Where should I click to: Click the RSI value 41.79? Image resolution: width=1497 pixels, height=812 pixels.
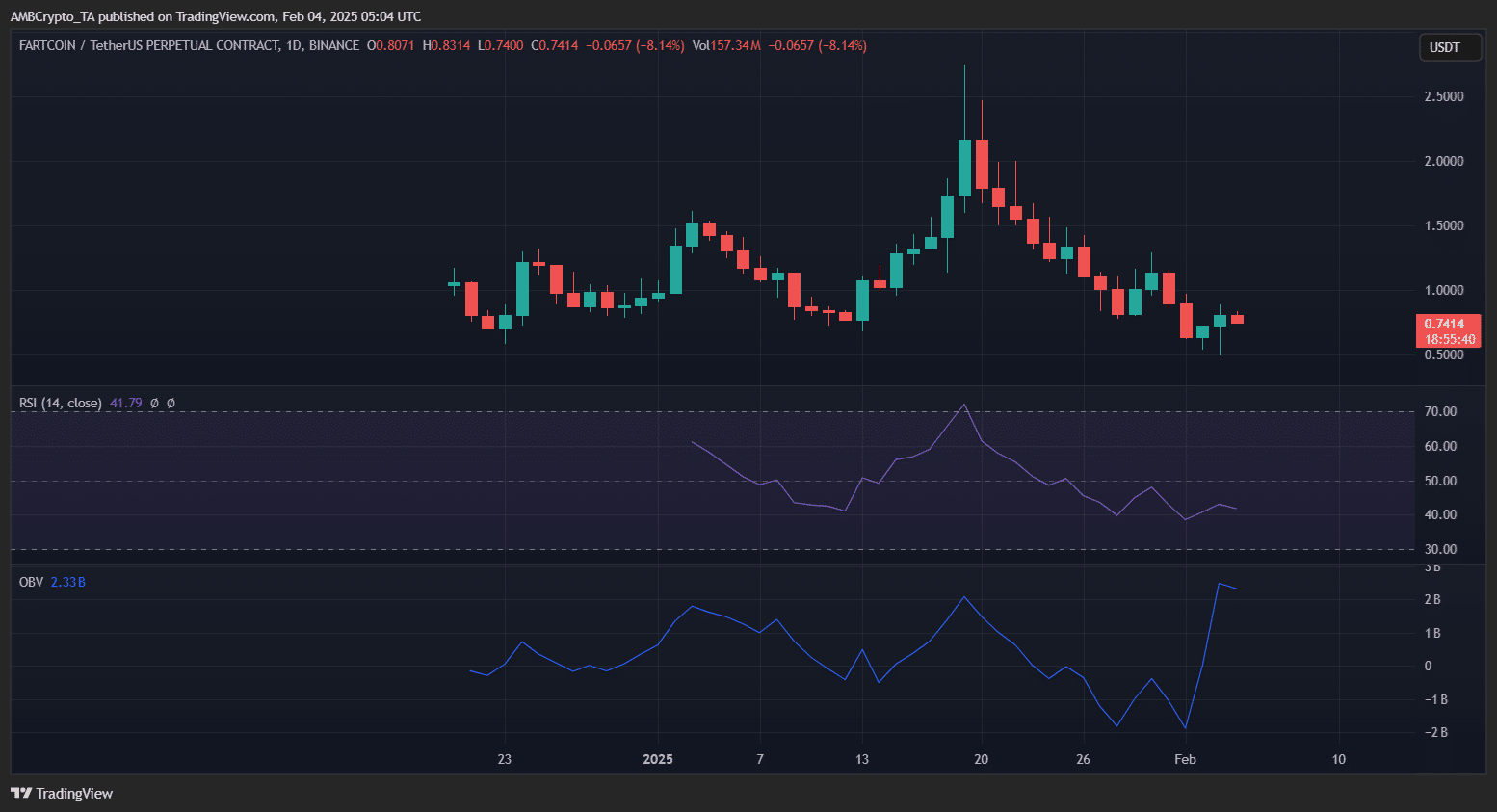click(x=125, y=403)
